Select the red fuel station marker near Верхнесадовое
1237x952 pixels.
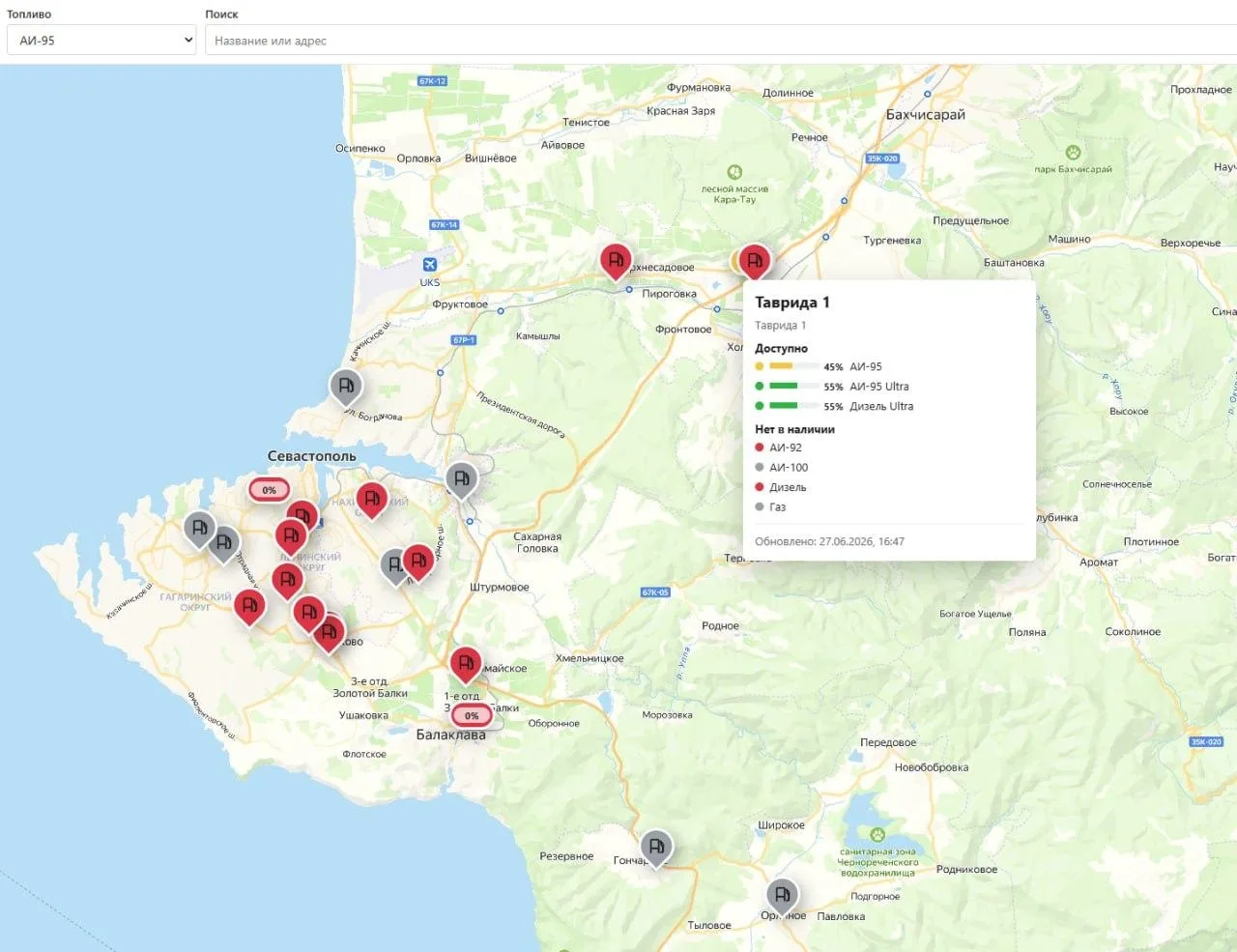click(616, 261)
